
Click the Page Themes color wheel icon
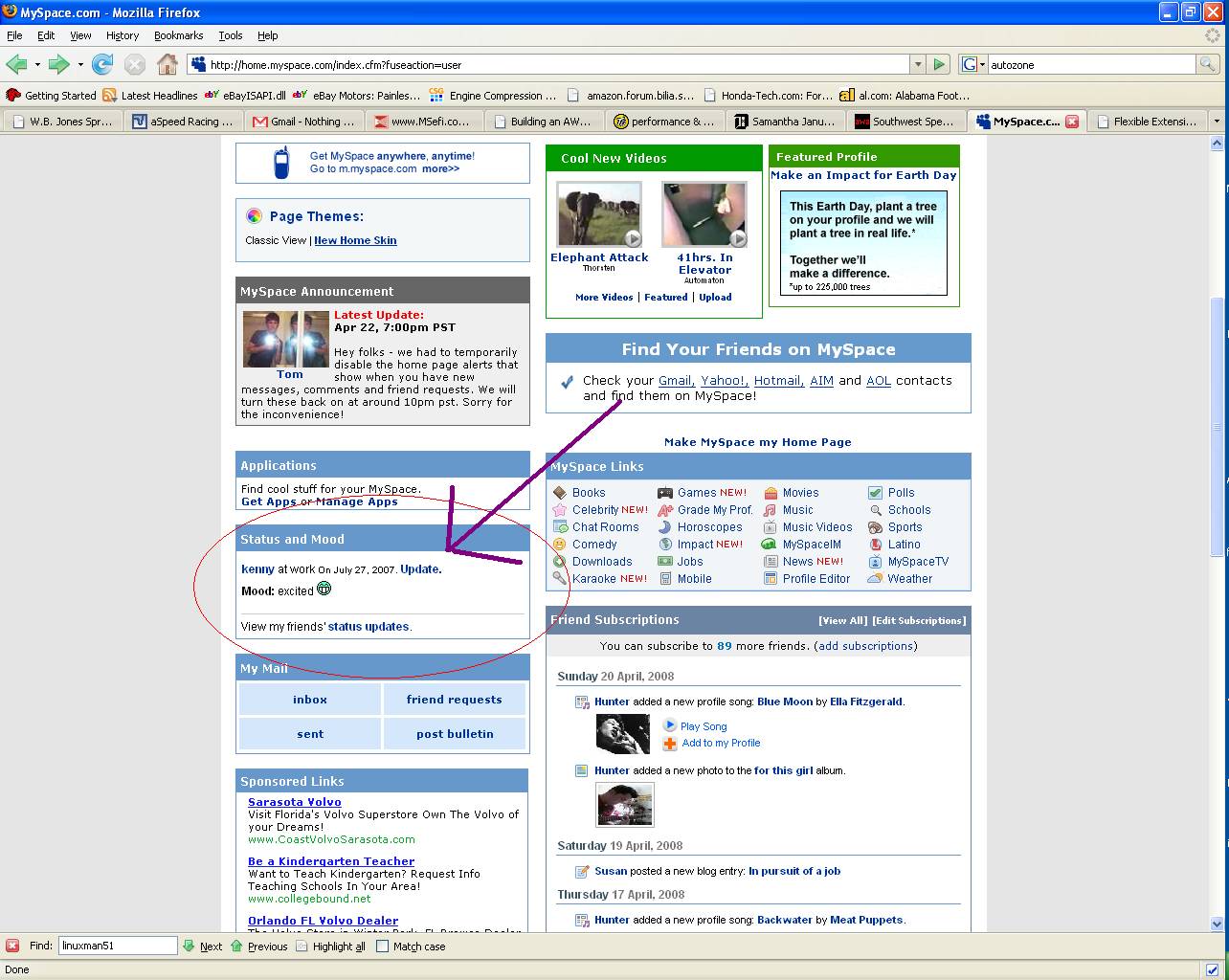point(254,216)
